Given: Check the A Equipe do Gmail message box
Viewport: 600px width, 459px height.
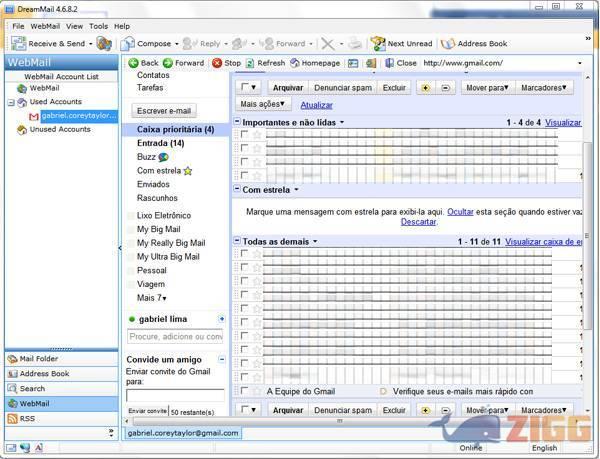Looking at the screenshot, I should click(245, 391).
